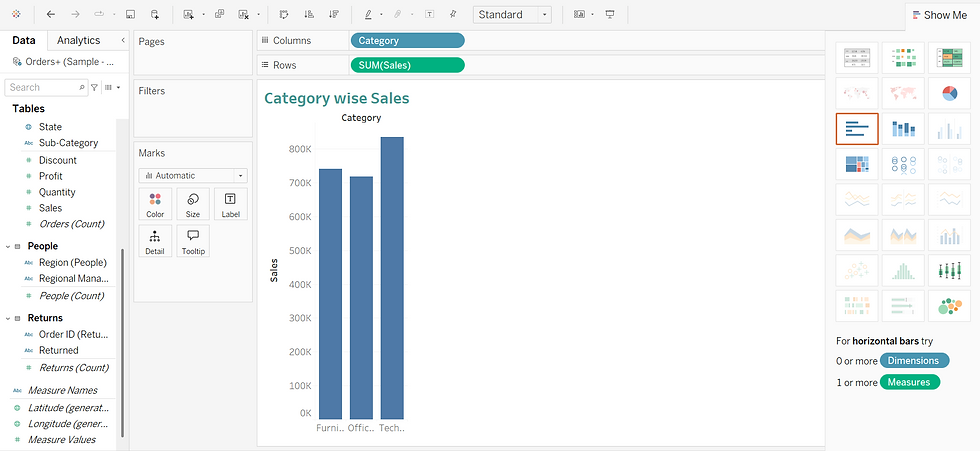The width and height of the screenshot is (980, 451).
Task: Choose the pie chart type
Action: (949, 94)
